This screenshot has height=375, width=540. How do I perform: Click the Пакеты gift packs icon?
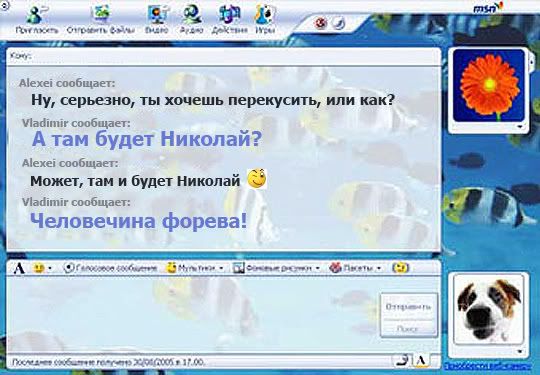coord(335,268)
